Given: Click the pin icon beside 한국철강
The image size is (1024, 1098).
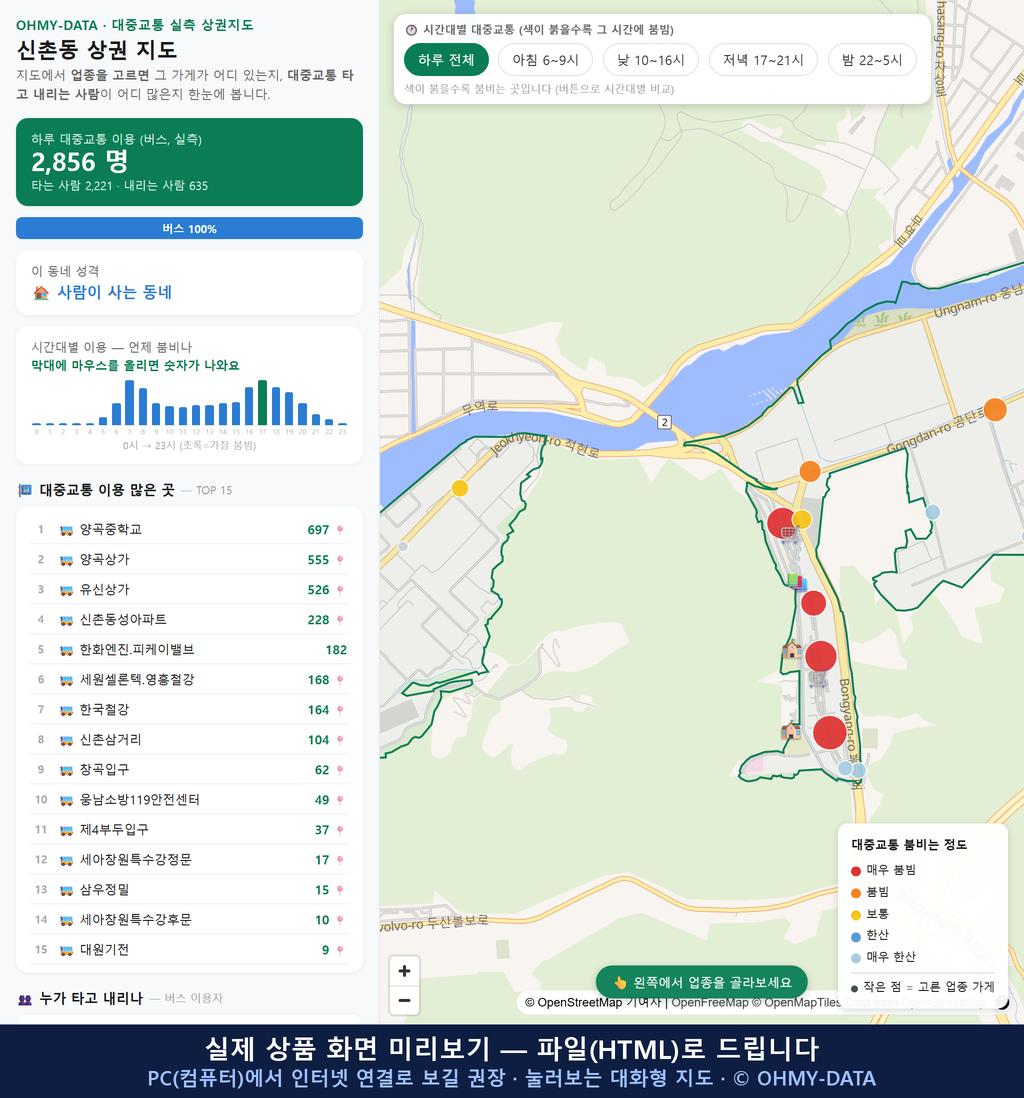Looking at the screenshot, I should (x=340, y=710).
